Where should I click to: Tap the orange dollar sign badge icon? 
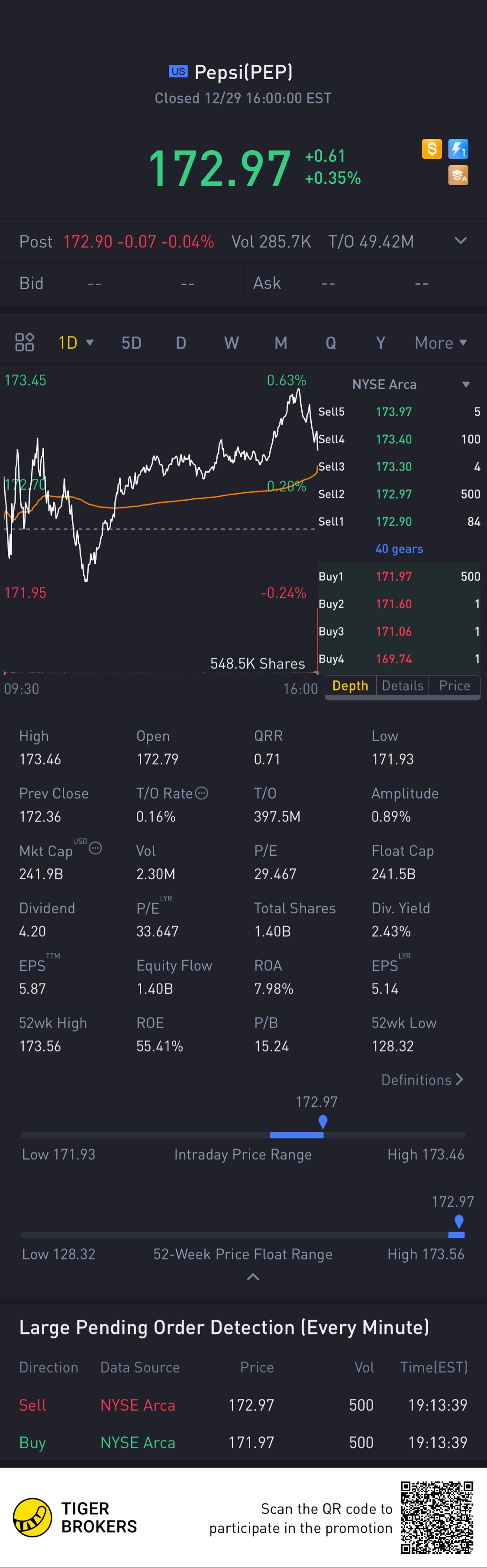click(x=432, y=148)
